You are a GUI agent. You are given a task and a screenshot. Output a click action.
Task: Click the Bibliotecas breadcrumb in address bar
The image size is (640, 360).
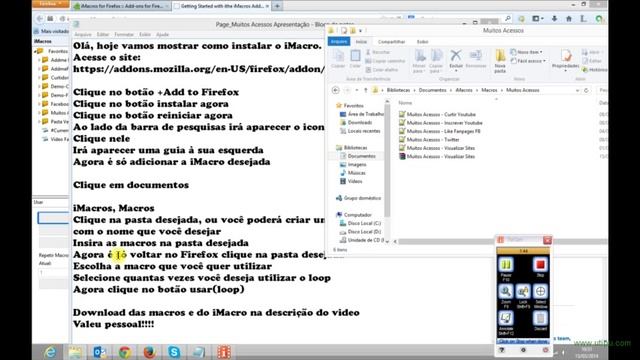tap(398, 90)
